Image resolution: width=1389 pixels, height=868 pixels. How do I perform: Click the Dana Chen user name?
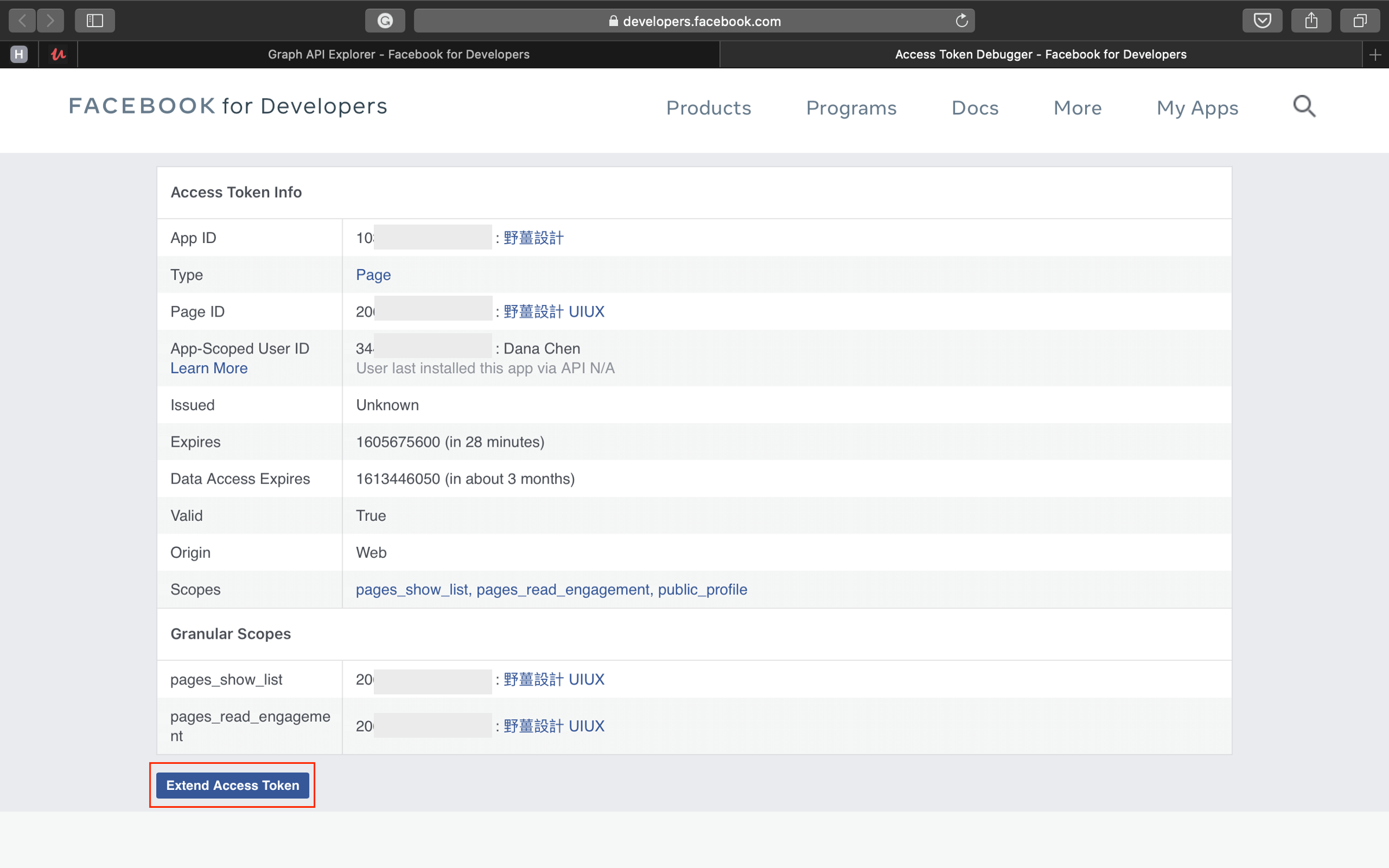(542, 348)
